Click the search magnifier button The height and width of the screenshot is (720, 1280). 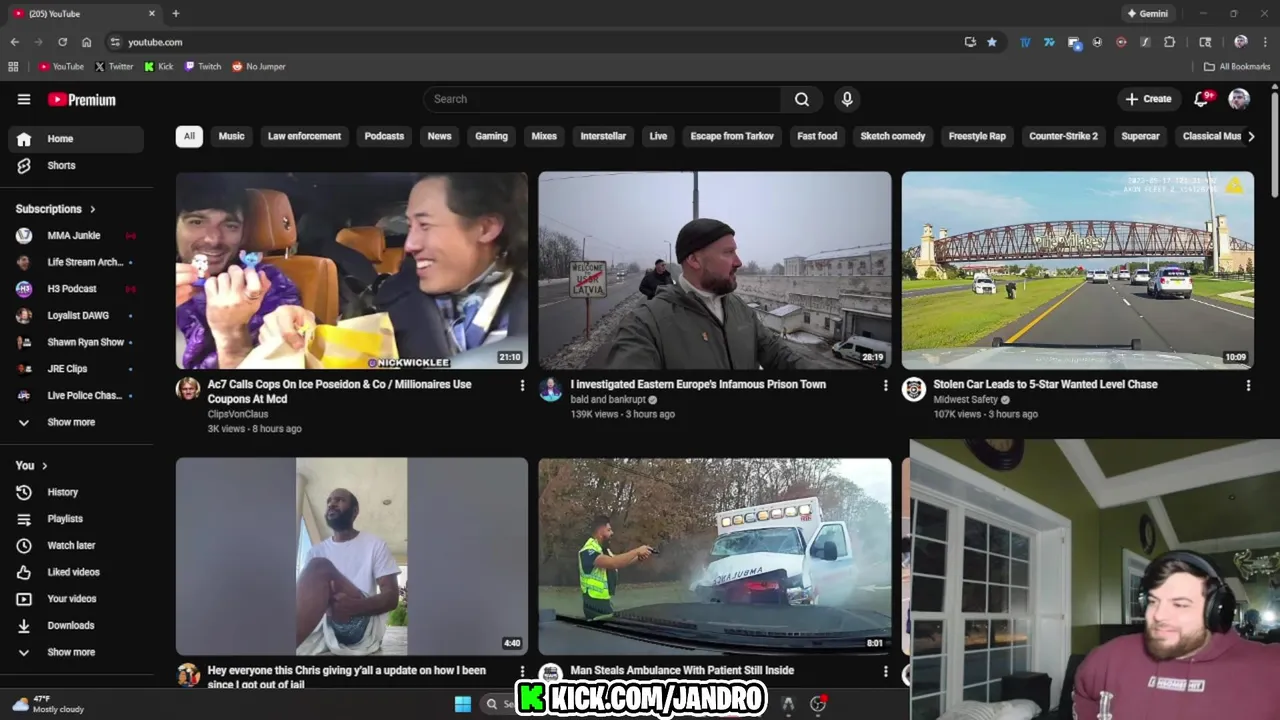click(x=802, y=99)
